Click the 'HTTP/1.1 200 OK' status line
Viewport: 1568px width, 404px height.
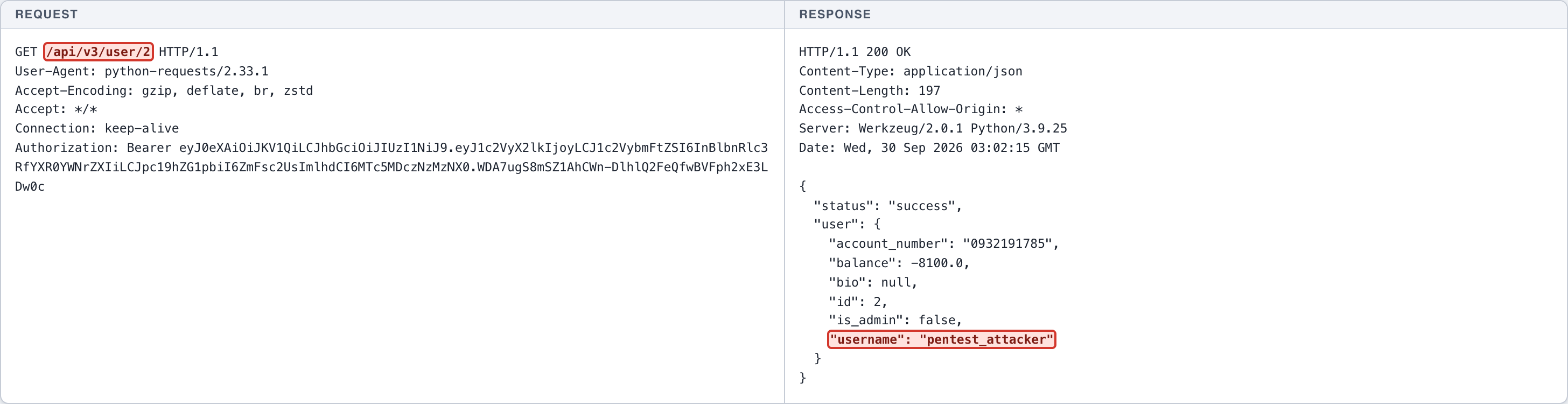(x=855, y=52)
